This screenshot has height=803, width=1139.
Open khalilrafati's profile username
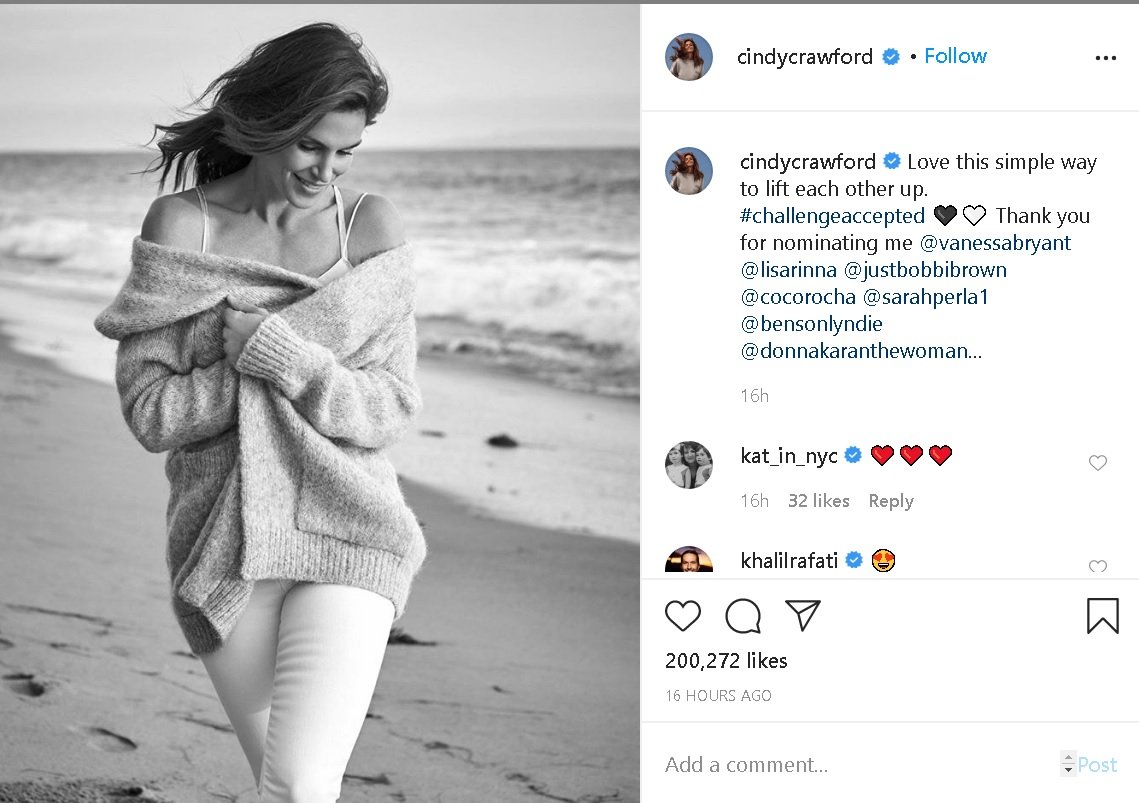click(789, 560)
